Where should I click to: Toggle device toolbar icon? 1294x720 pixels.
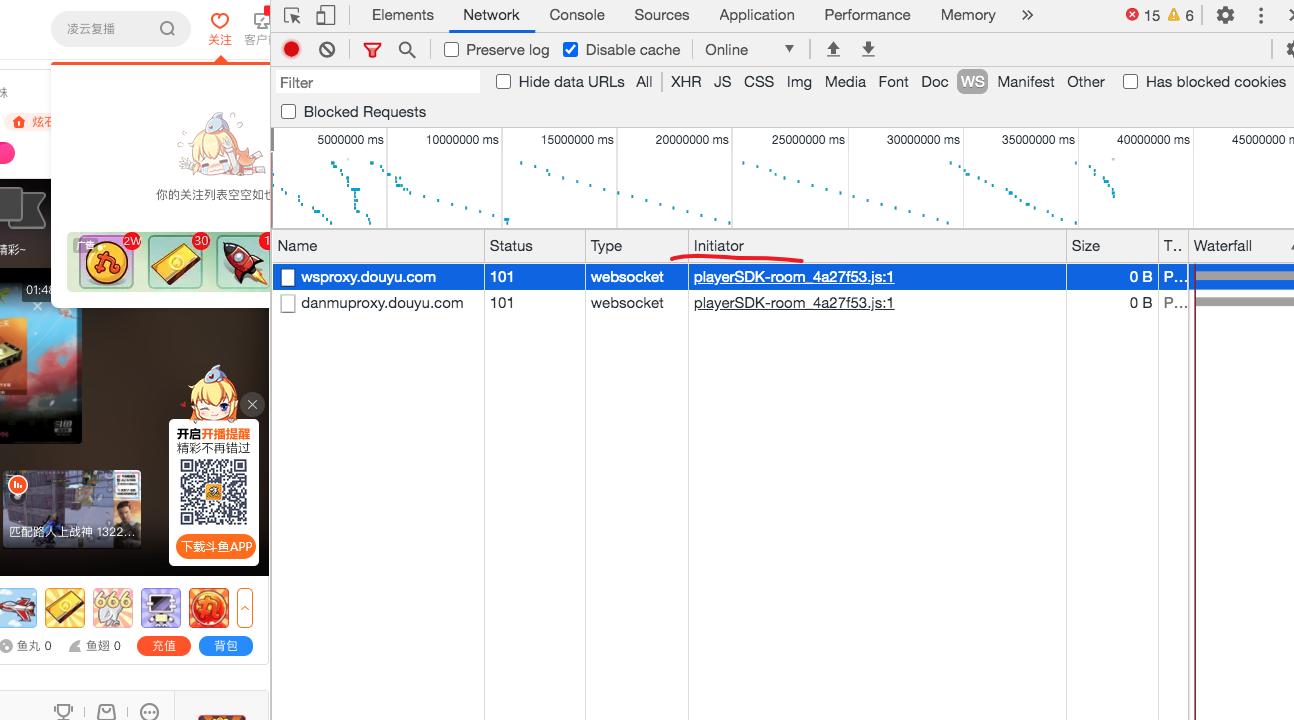[326, 15]
